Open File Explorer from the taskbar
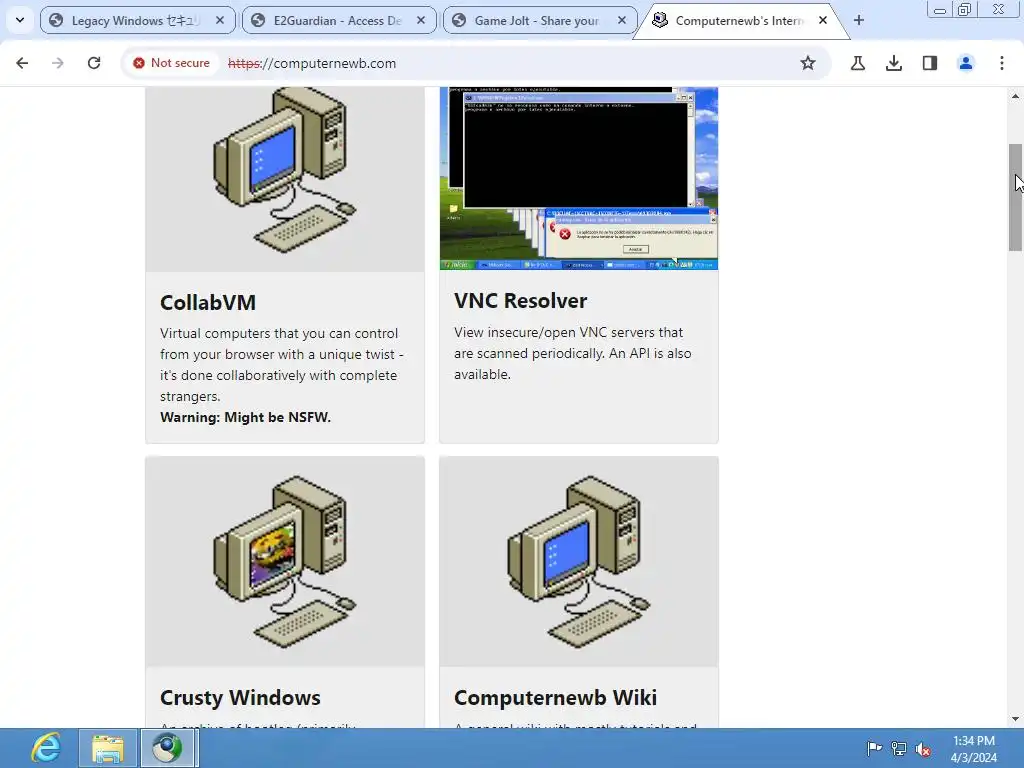The width and height of the screenshot is (1024, 768). [x=108, y=748]
